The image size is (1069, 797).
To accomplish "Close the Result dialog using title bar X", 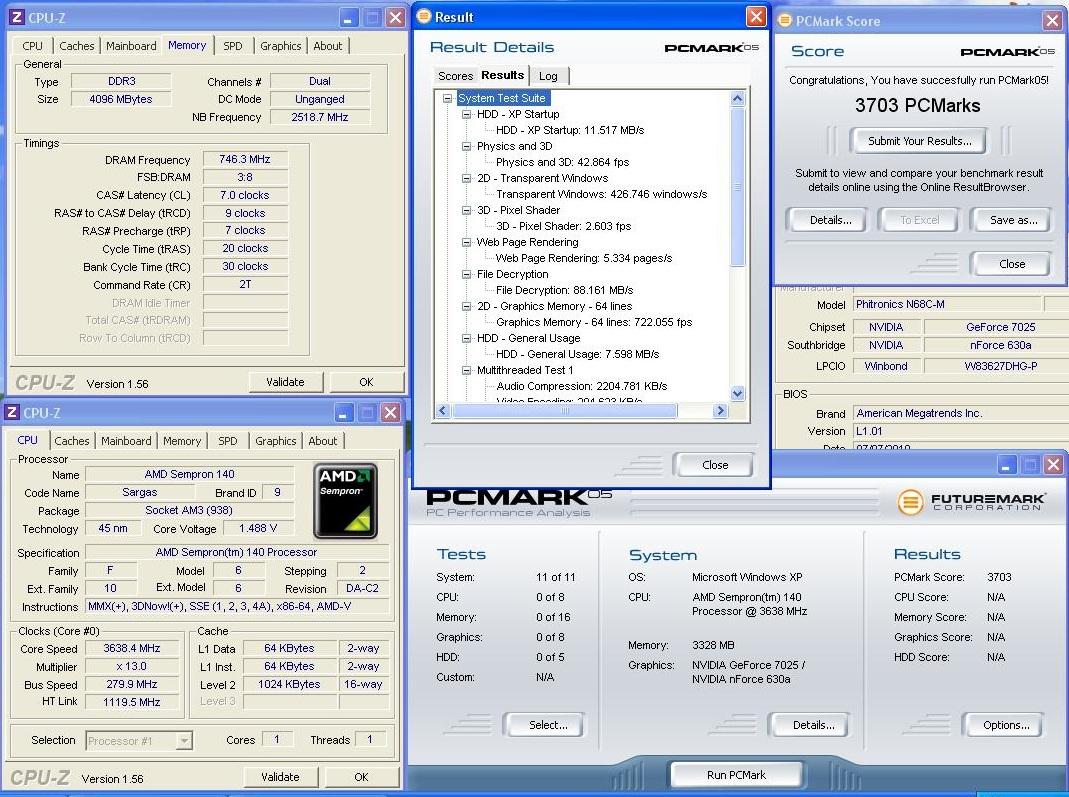I will 756,17.
